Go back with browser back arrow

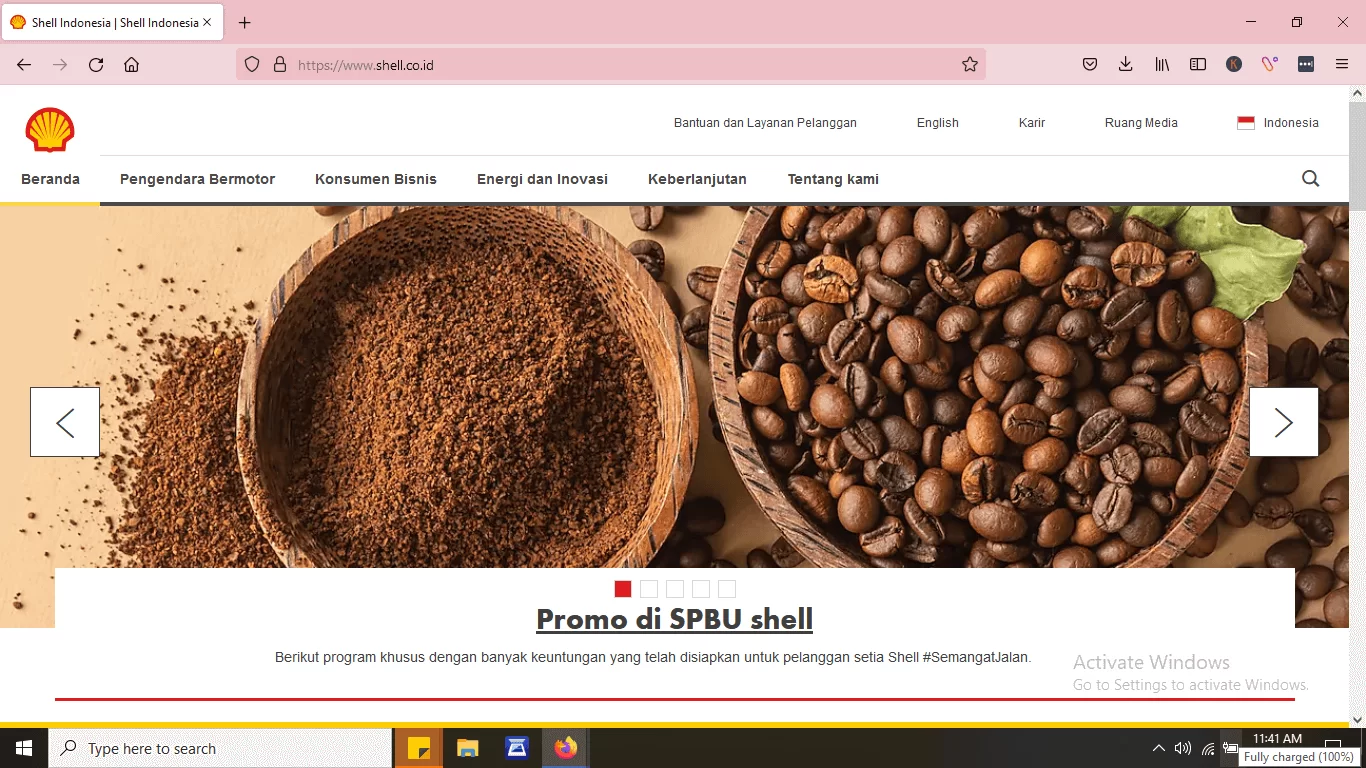point(24,65)
